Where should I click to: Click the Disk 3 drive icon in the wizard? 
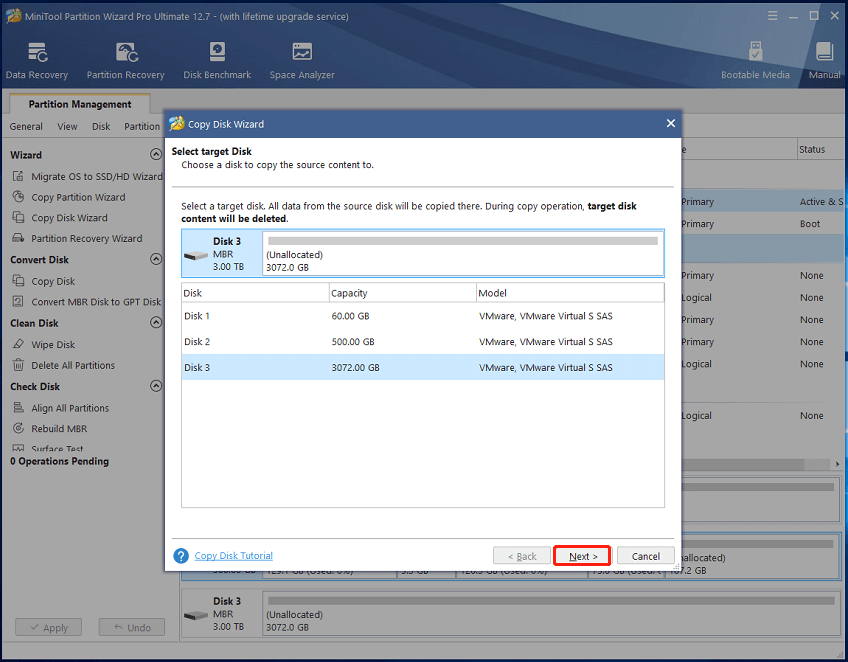coord(196,255)
